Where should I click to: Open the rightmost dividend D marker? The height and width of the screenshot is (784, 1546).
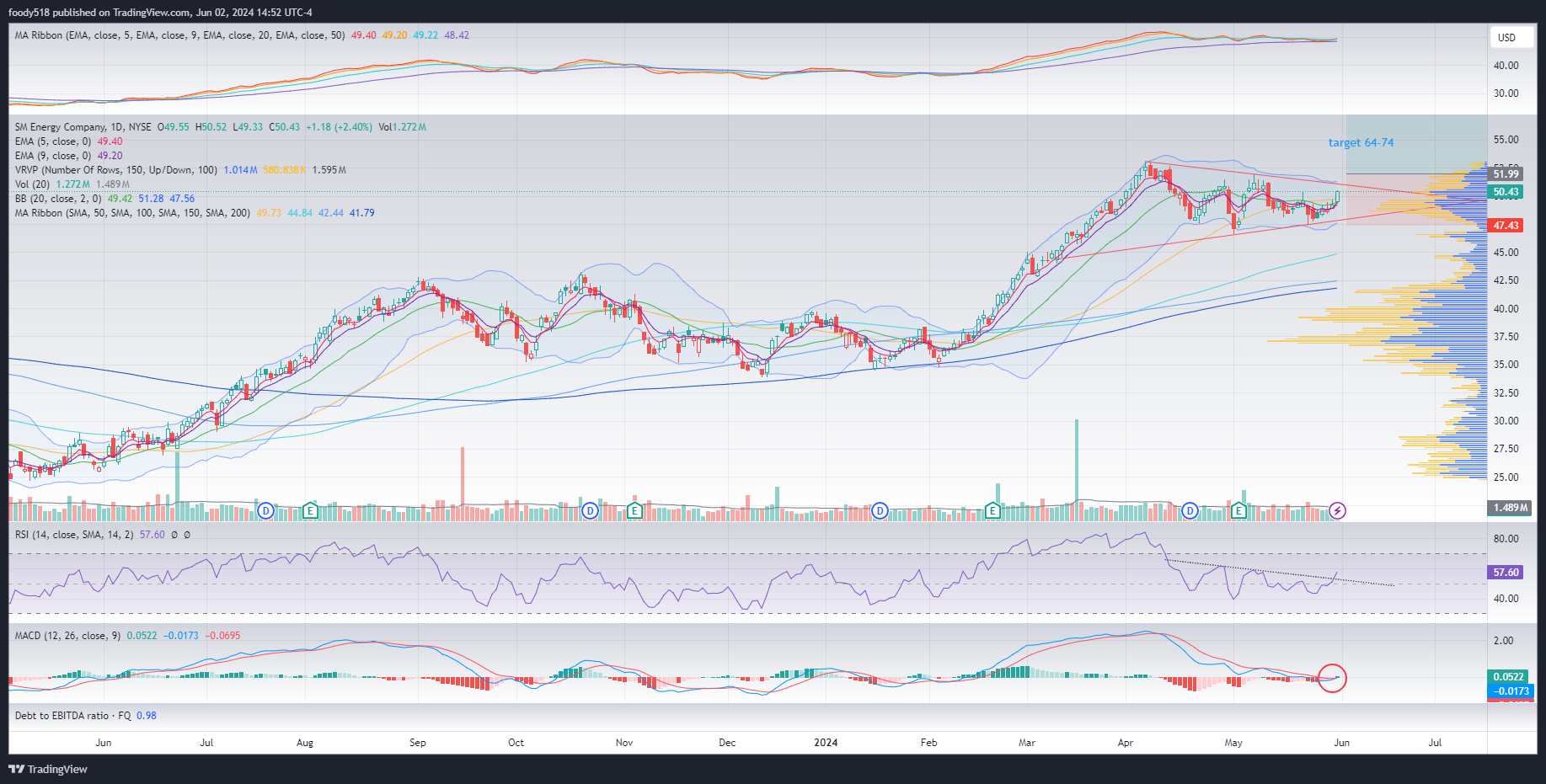(x=1190, y=510)
